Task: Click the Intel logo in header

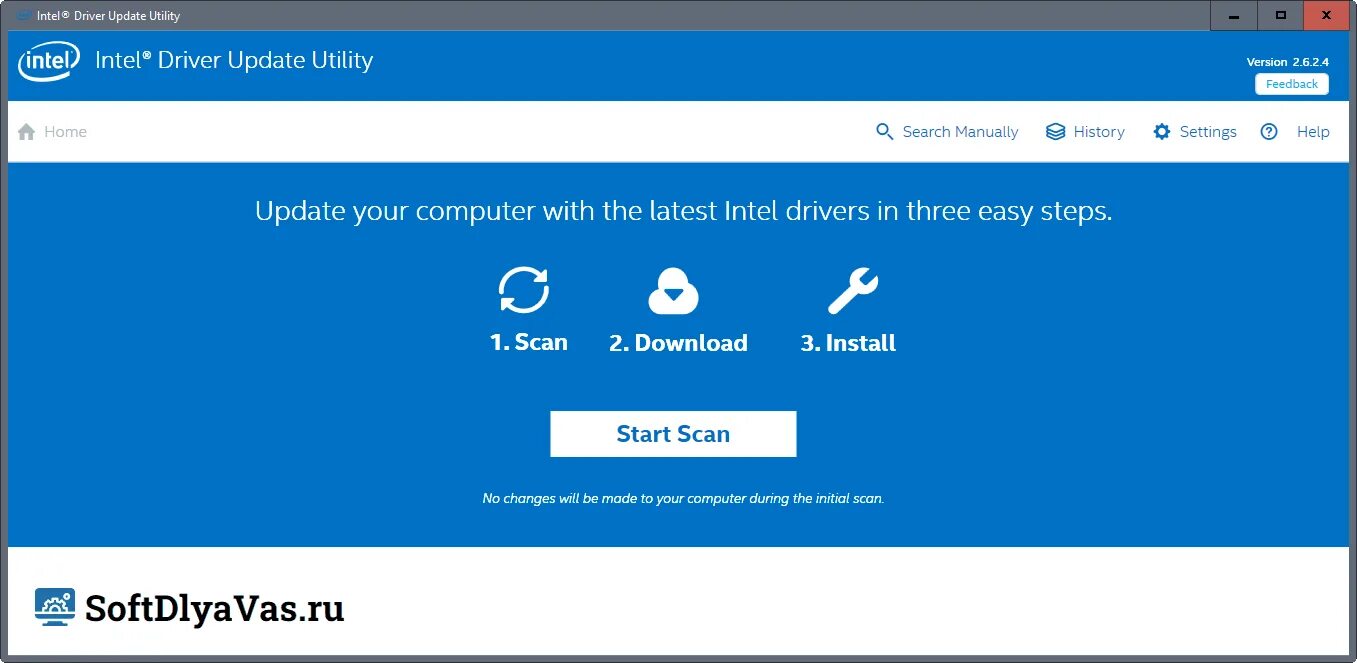Action: tap(49, 61)
